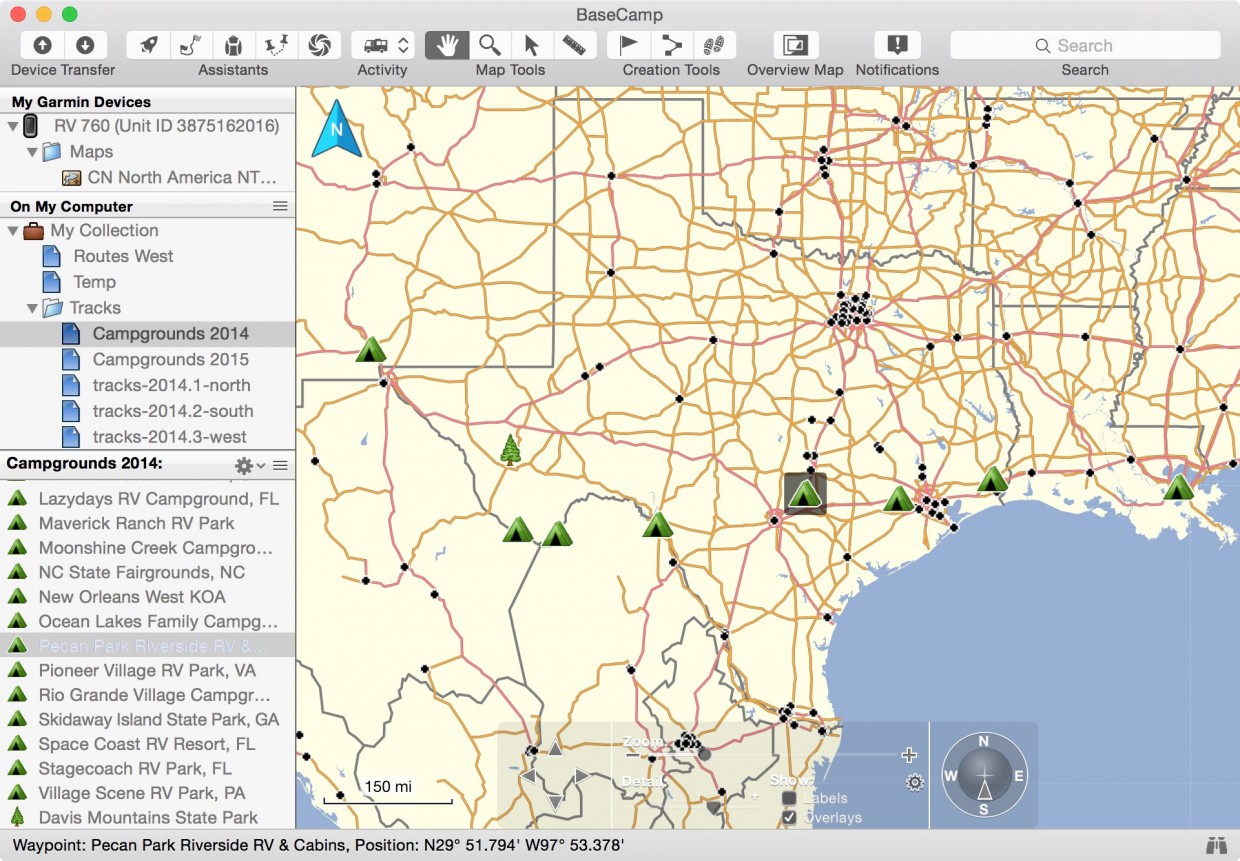Select the Hand pan tool
The width and height of the screenshot is (1240, 861).
pos(447,45)
